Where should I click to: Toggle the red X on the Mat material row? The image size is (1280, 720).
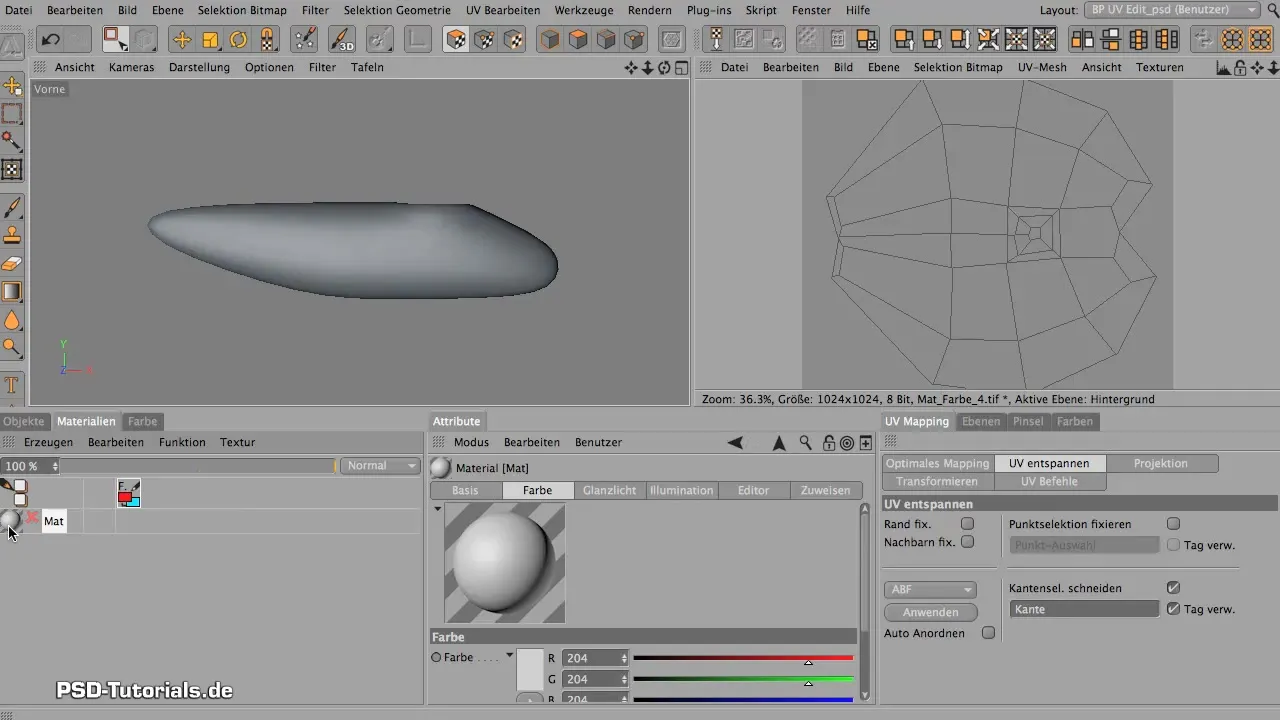32,518
